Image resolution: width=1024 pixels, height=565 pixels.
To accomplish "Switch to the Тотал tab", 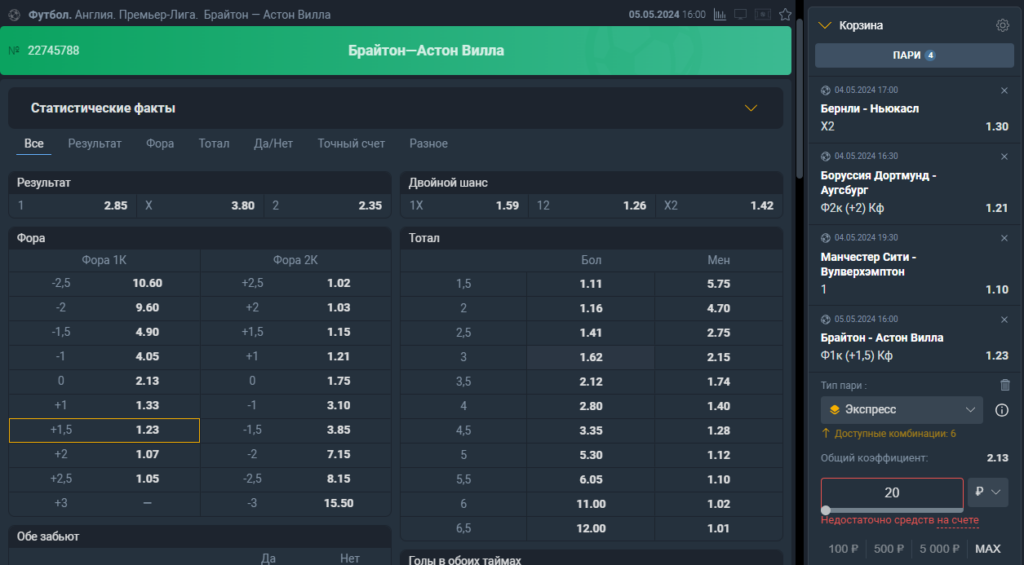I will [x=214, y=144].
